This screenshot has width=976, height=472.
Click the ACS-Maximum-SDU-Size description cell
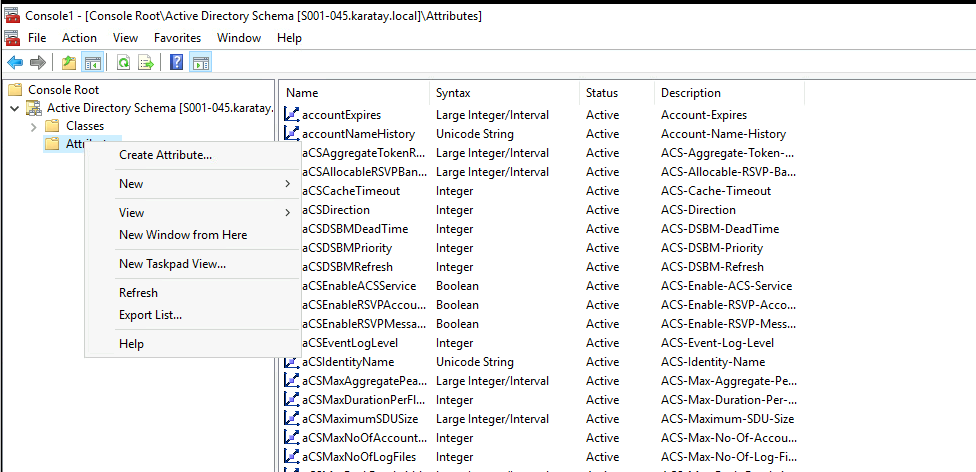point(727,418)
